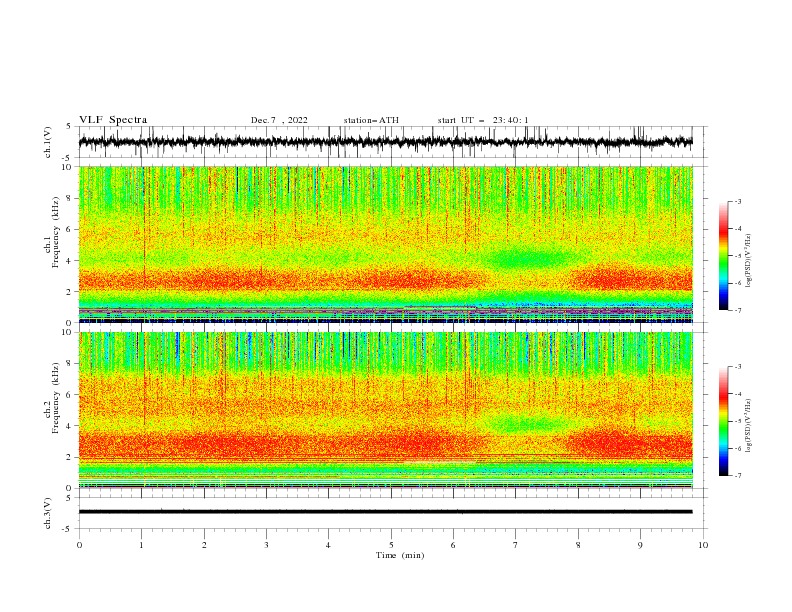
Task: Click the "-7" value below ch.2 colorbar
Action: pos(738,476)
